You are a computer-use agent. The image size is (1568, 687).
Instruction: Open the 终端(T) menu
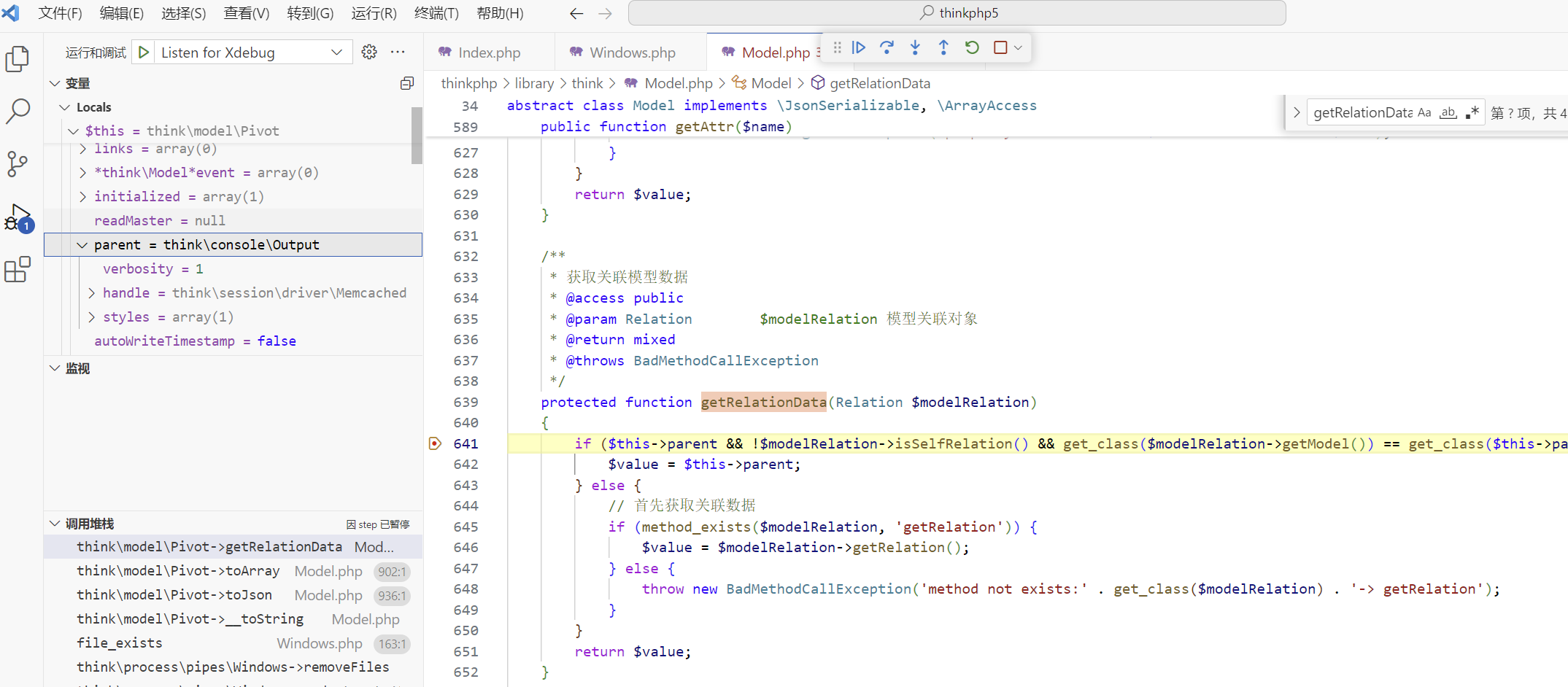click(436, 12)
